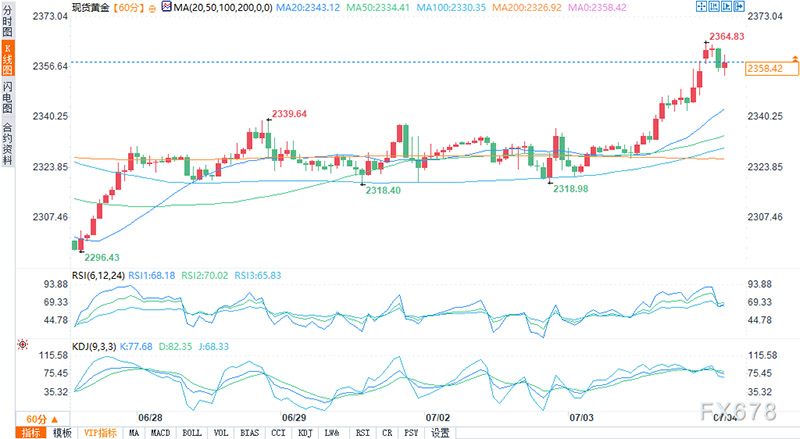Click the red gear icon beside KDJ panel

(x=22, y=345)
